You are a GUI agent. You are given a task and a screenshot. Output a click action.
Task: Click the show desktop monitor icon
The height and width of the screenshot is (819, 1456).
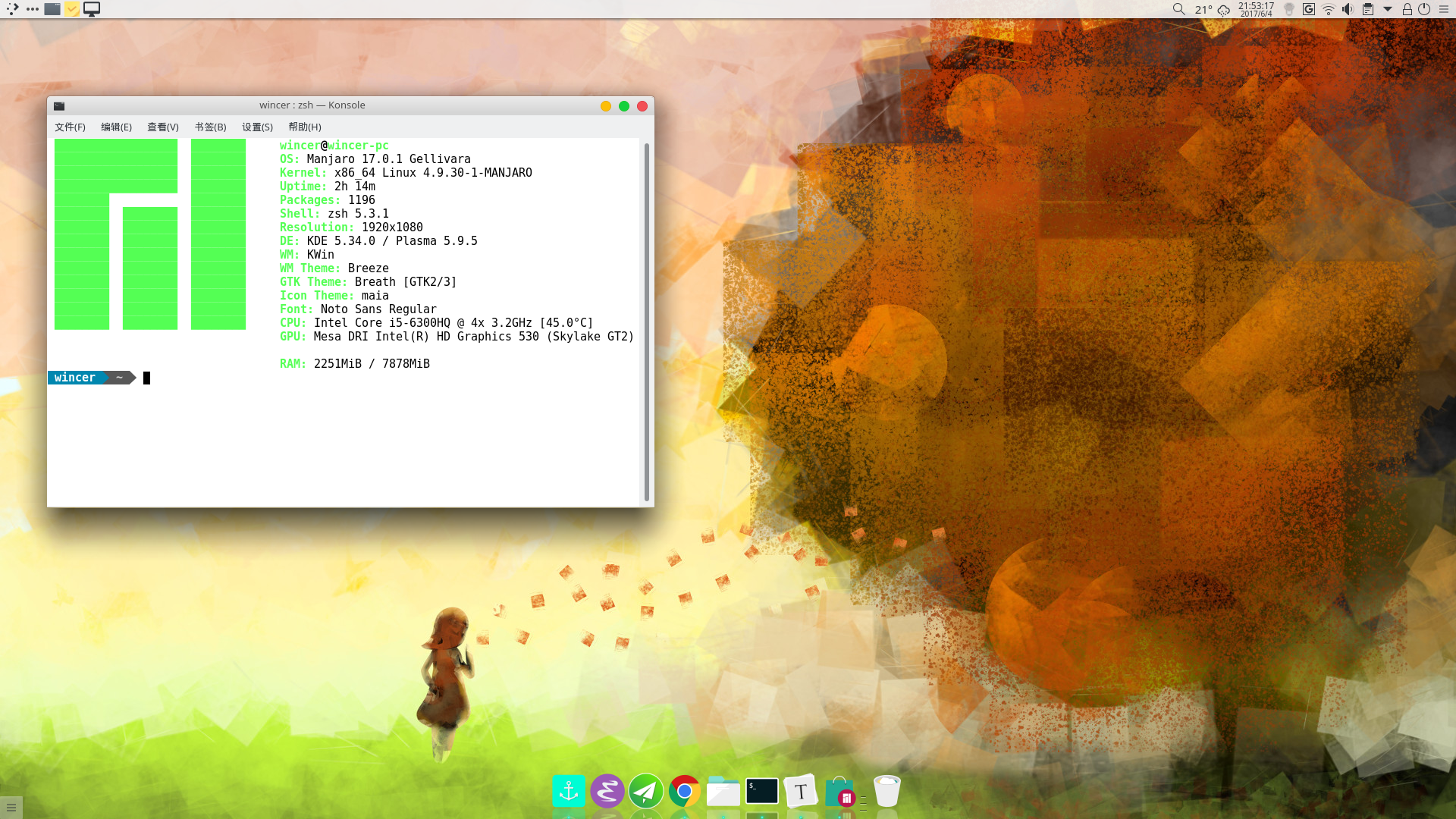[92, 9]
